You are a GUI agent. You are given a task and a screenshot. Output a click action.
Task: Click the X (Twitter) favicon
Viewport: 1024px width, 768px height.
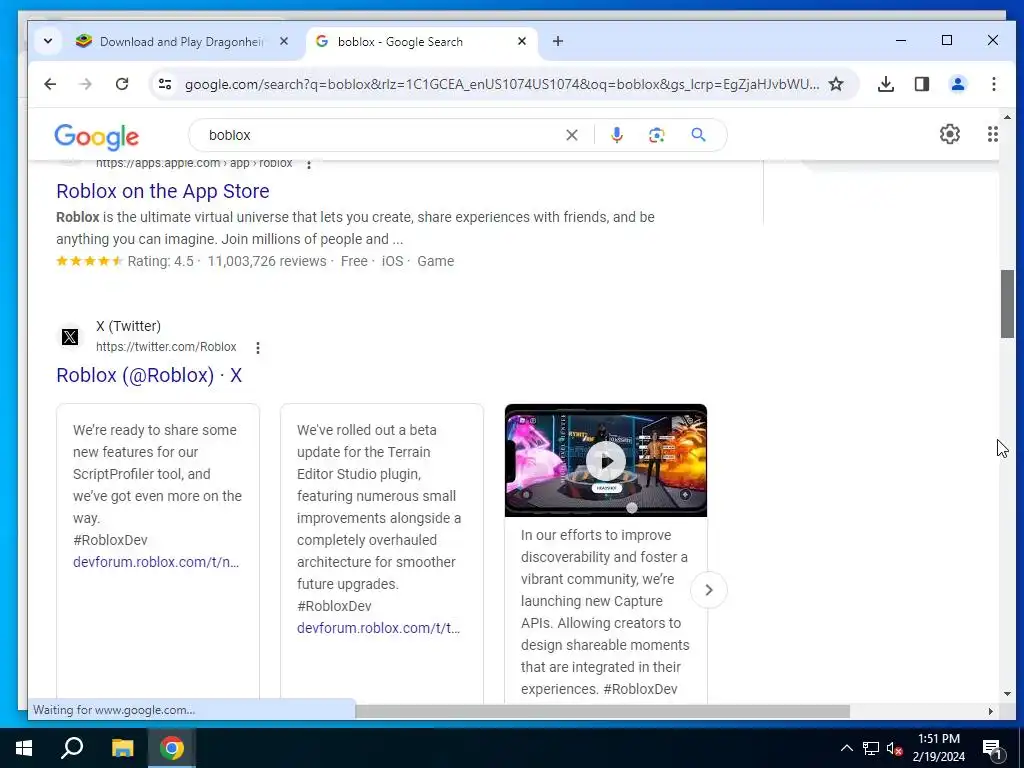tap(70, 337)
